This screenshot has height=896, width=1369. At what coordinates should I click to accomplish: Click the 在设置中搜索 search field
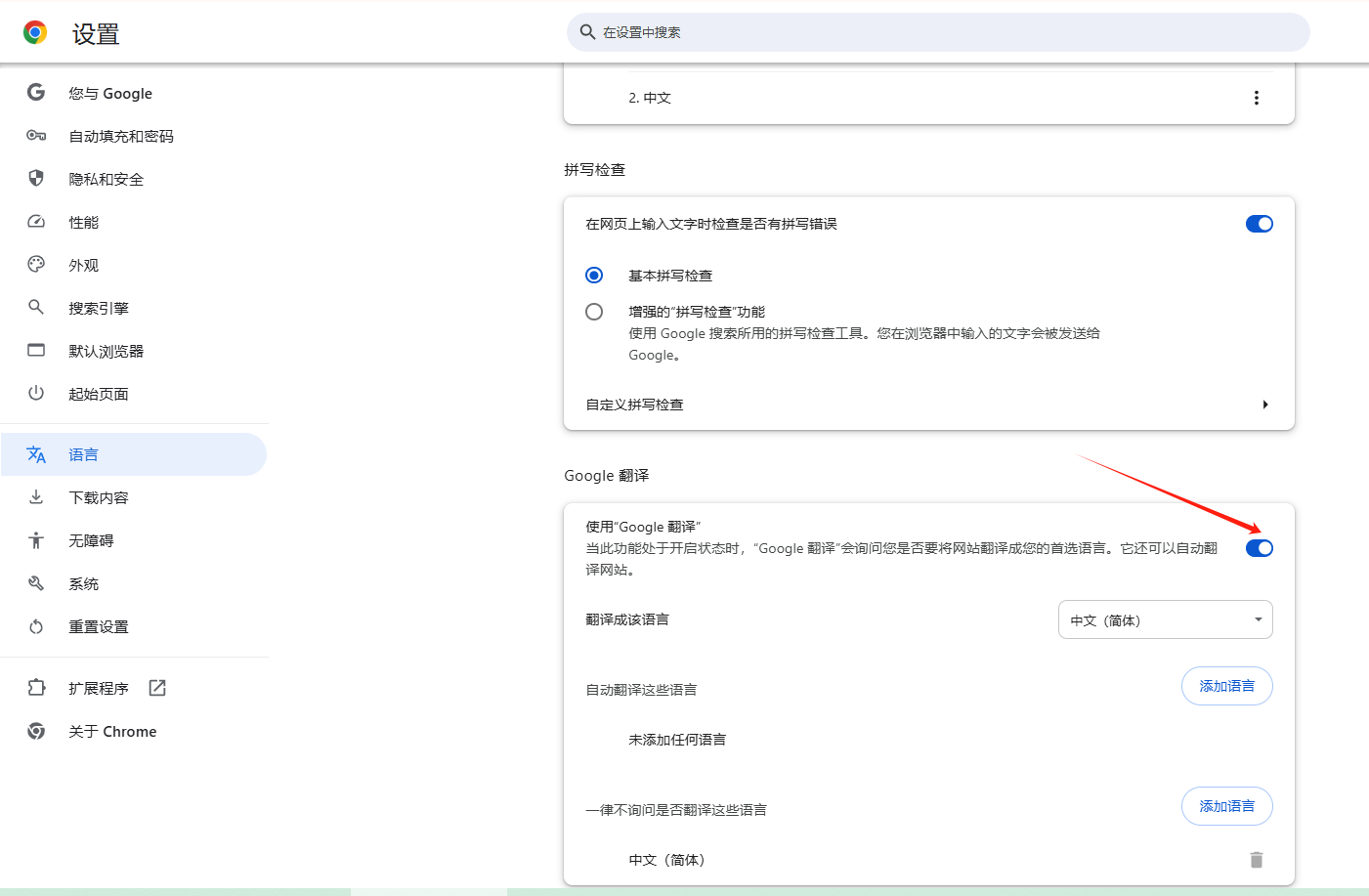pyautogui.click(x=938, y=32)
